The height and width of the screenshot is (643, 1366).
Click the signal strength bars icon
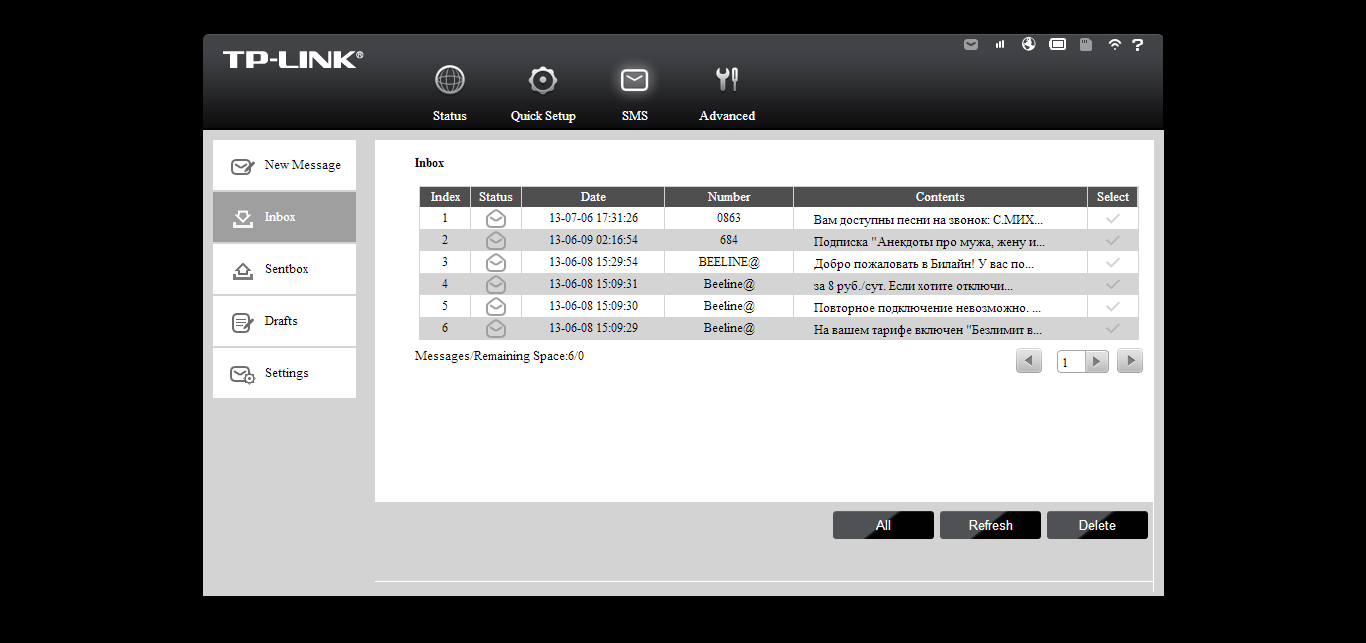coord(1000,45)
